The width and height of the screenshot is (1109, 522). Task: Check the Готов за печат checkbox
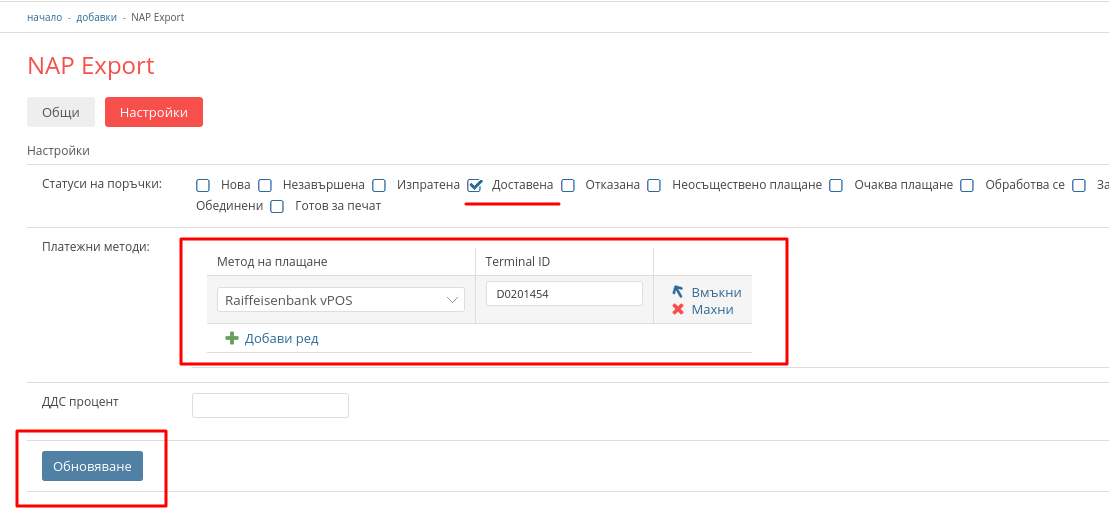pyautogui.click(x=277, y=206)
